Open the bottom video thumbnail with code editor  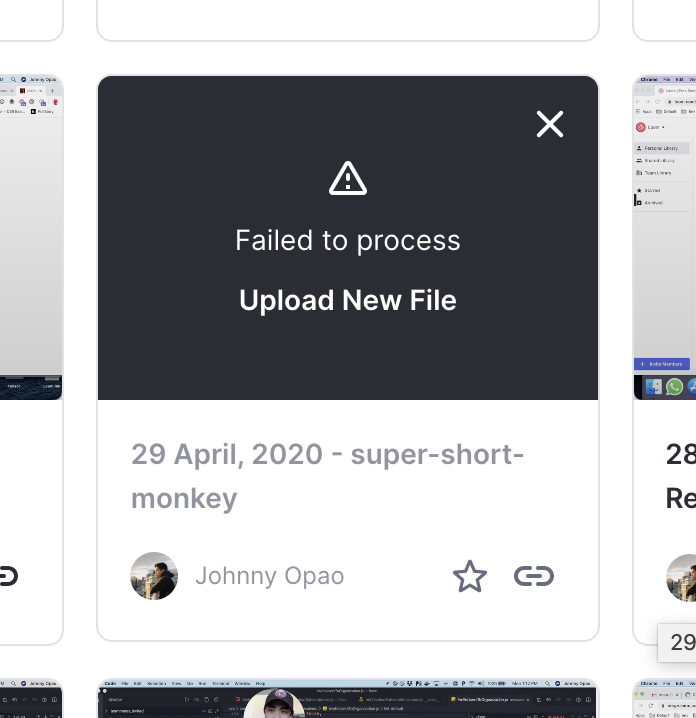tap(348, 699)
